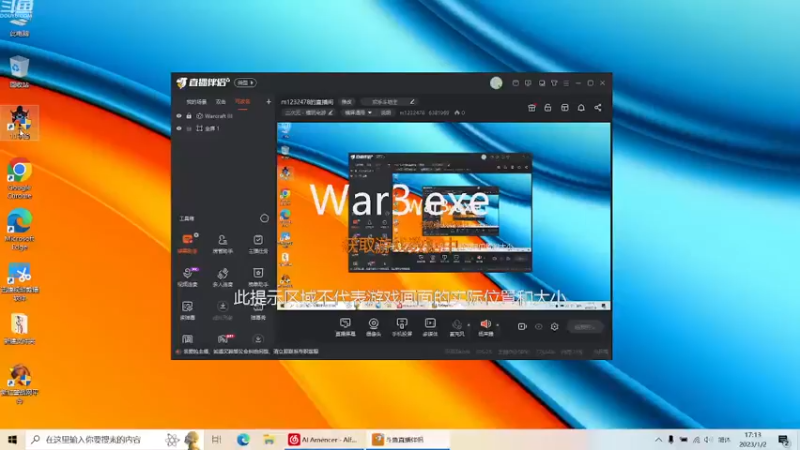Open the image tool in toolbox third row
Image resolution: width=800 pixels, height=450 pixels.
coord(187,309)
